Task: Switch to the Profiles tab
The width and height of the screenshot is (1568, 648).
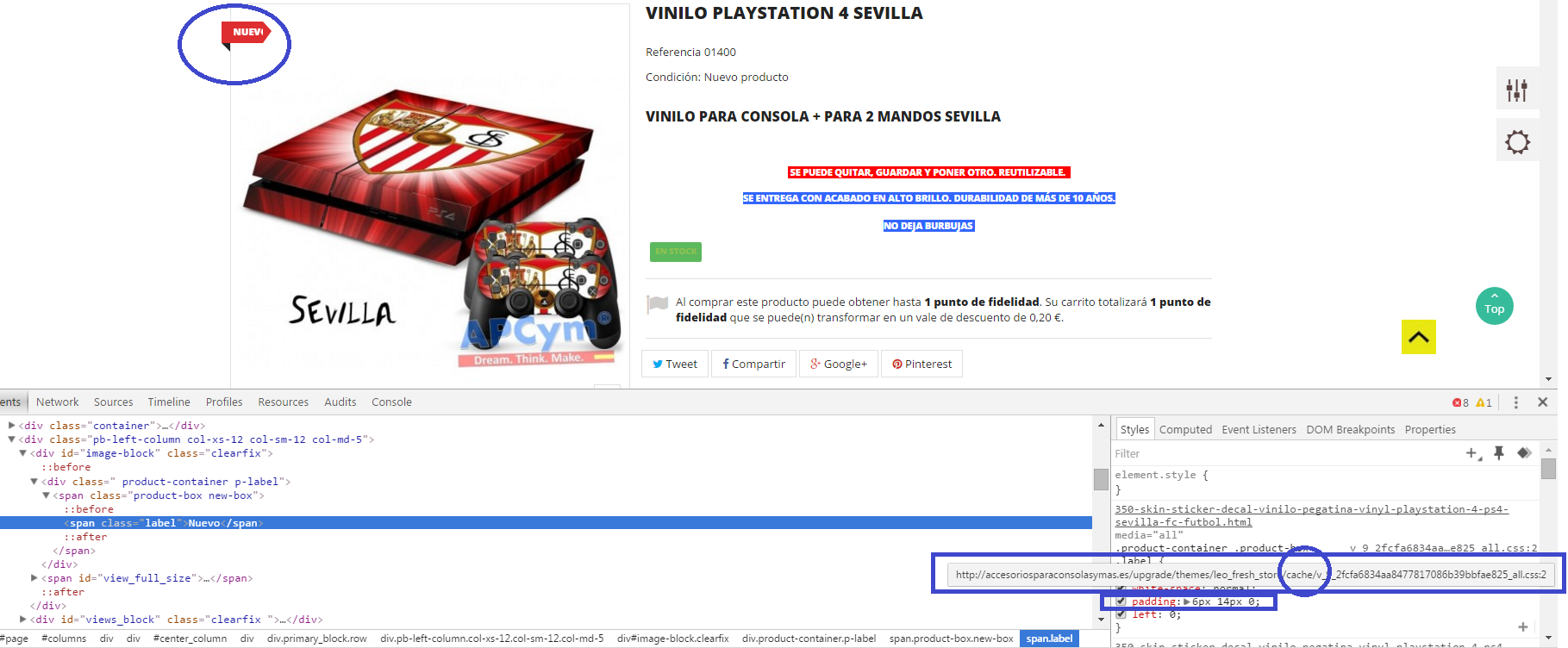Action: (224, 402)
